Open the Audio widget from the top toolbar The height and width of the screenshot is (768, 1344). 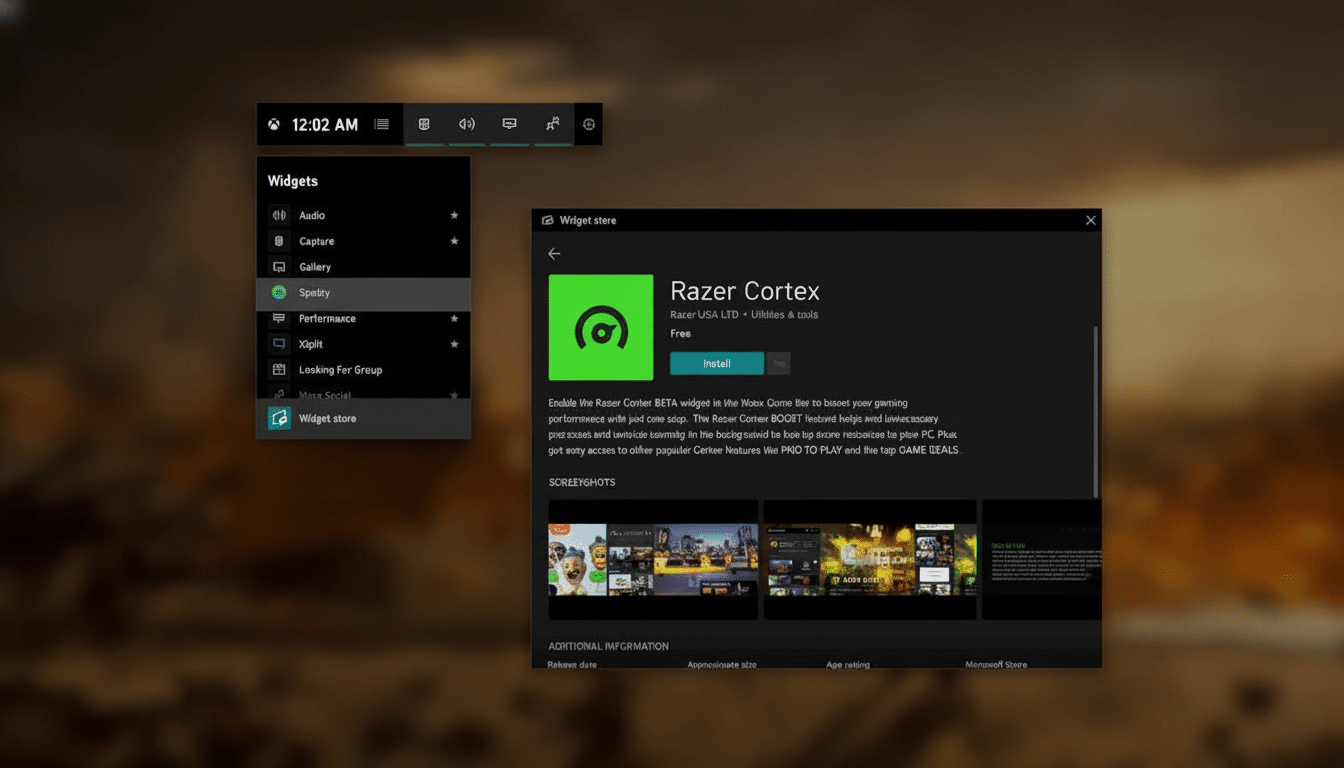(466, 124)
